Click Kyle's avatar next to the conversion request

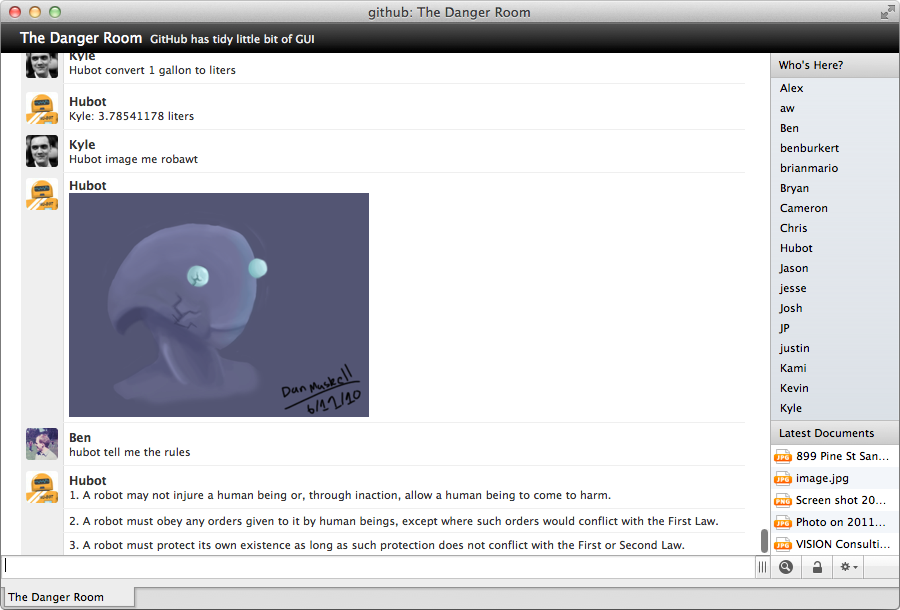tap(41, 63)
